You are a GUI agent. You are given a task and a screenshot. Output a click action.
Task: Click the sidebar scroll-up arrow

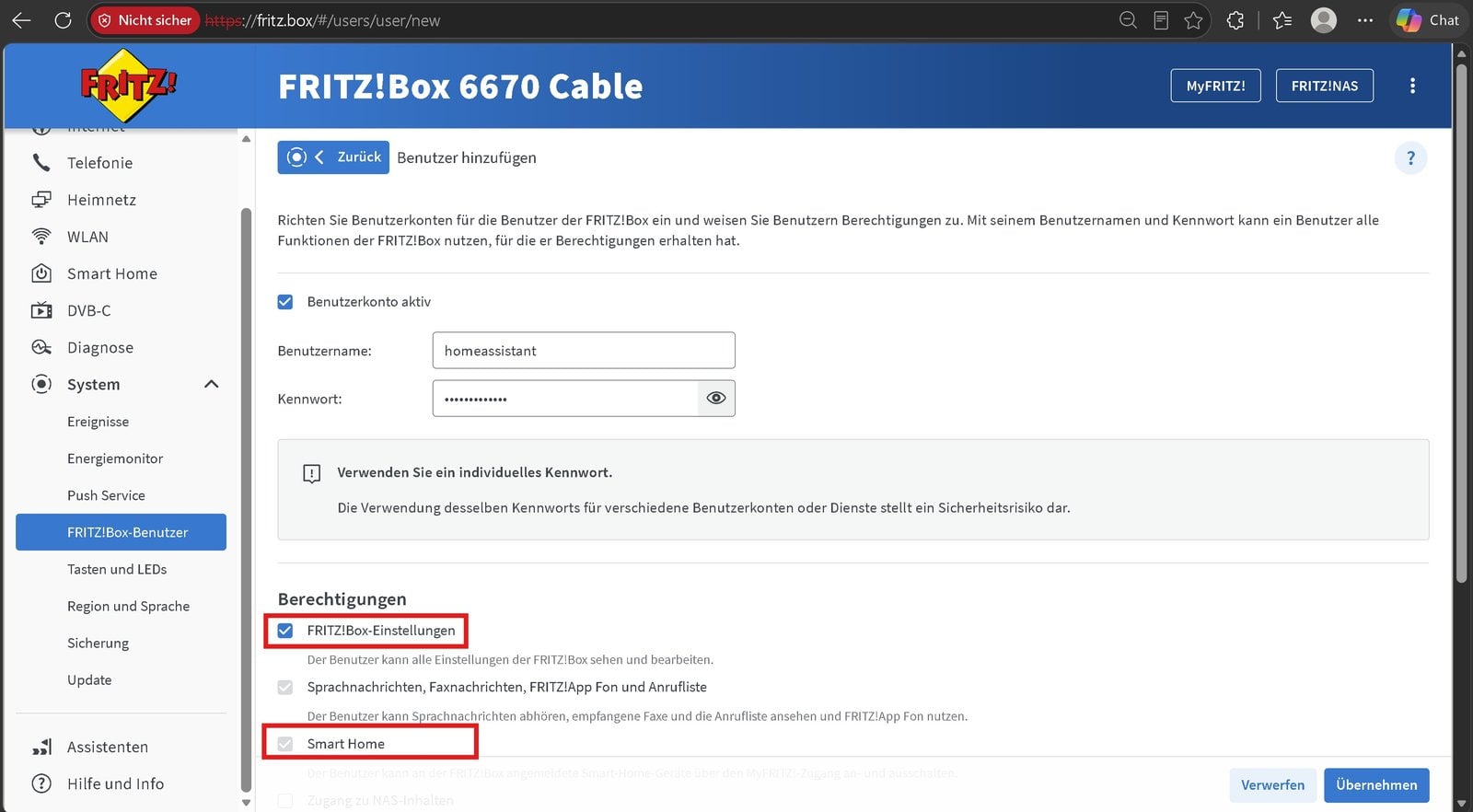(246, 139)
